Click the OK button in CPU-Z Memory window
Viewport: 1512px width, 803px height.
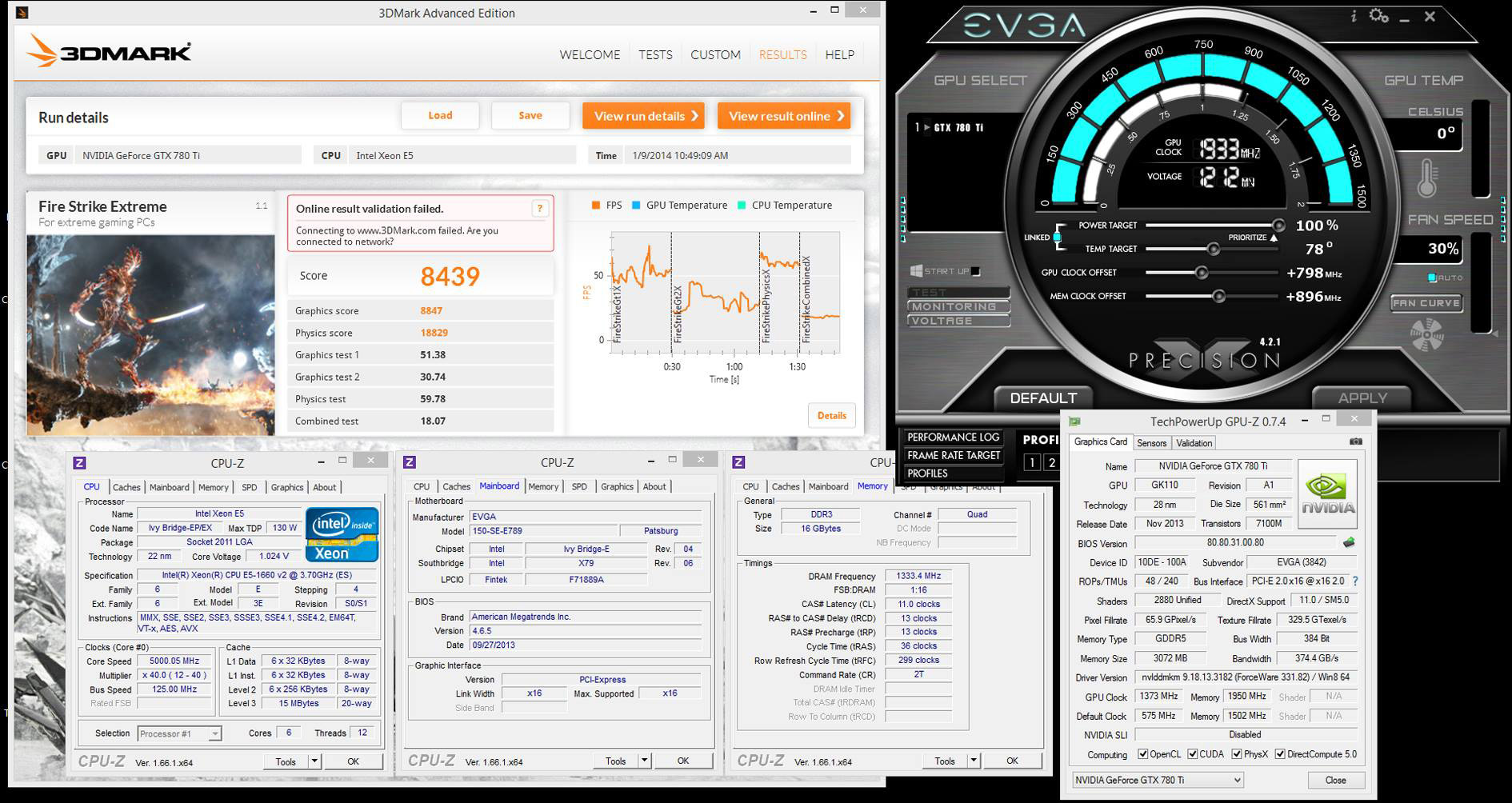1012,761
